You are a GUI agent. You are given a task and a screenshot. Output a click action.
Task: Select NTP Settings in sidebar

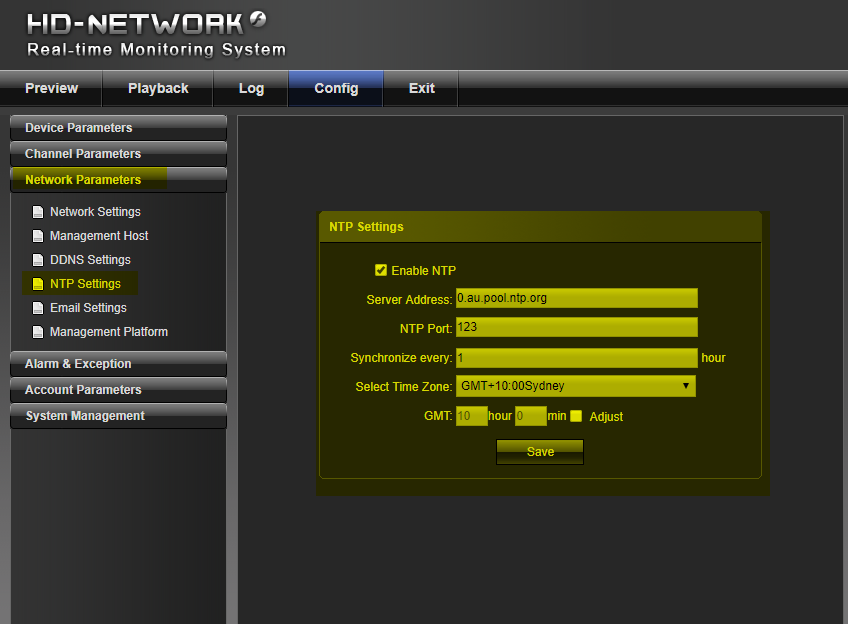[x=85, y=284]
